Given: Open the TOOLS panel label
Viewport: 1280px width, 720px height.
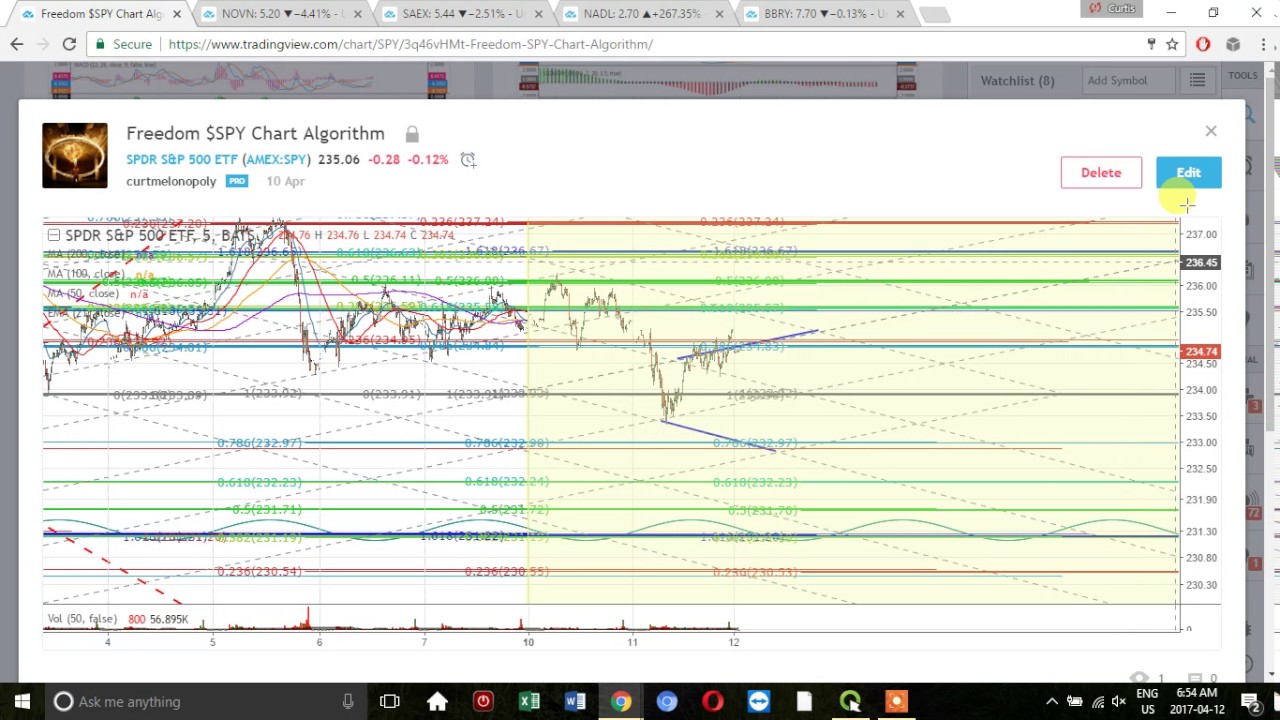Looking at the screenshot, I should click(1243, 75).
